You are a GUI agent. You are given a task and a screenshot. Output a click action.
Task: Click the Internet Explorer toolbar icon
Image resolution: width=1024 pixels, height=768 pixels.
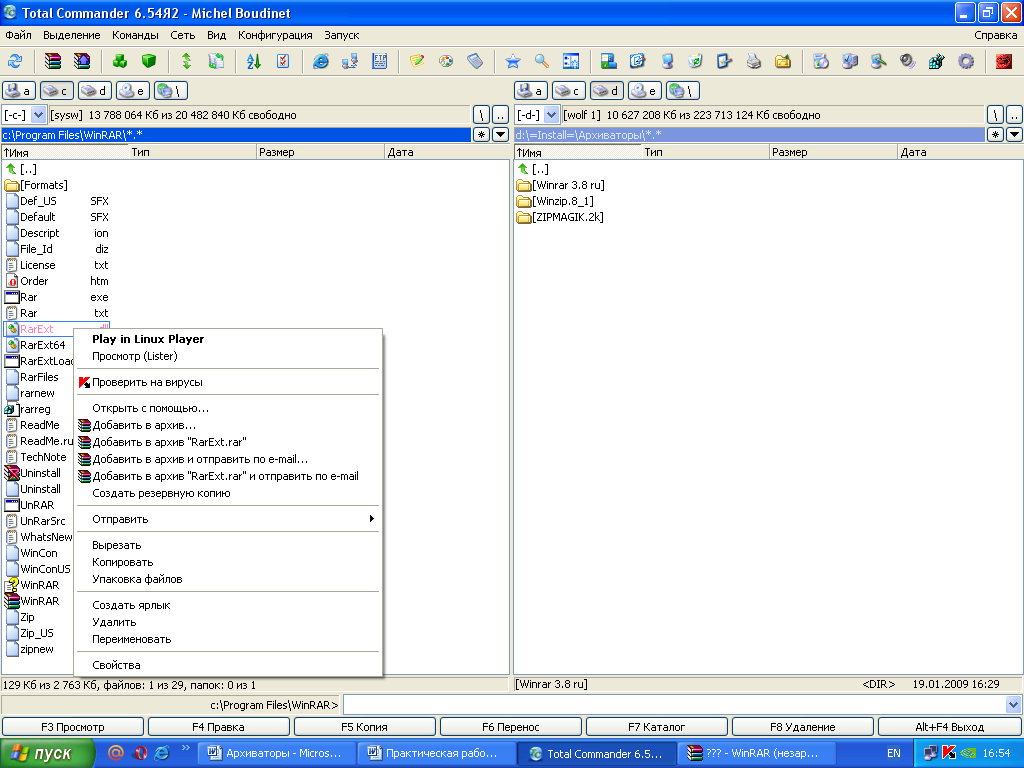[321, 61]
